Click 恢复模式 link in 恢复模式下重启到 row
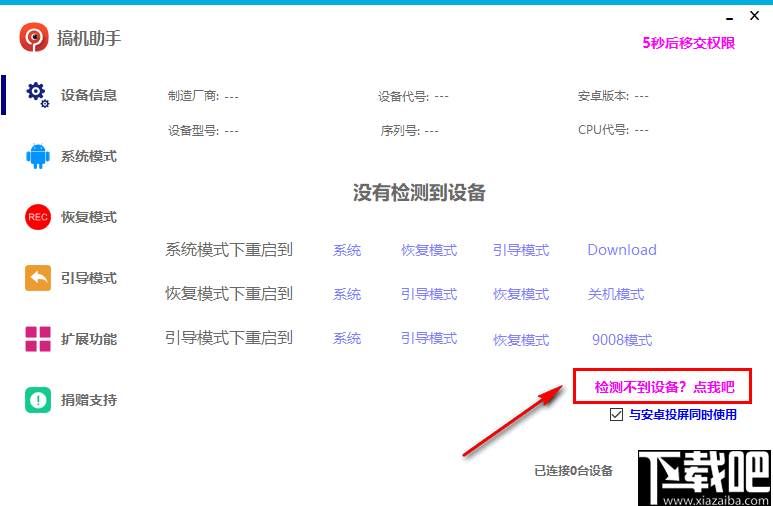This screenshot has height=506, width=773. pyautogui.click(x=521, y=294)
